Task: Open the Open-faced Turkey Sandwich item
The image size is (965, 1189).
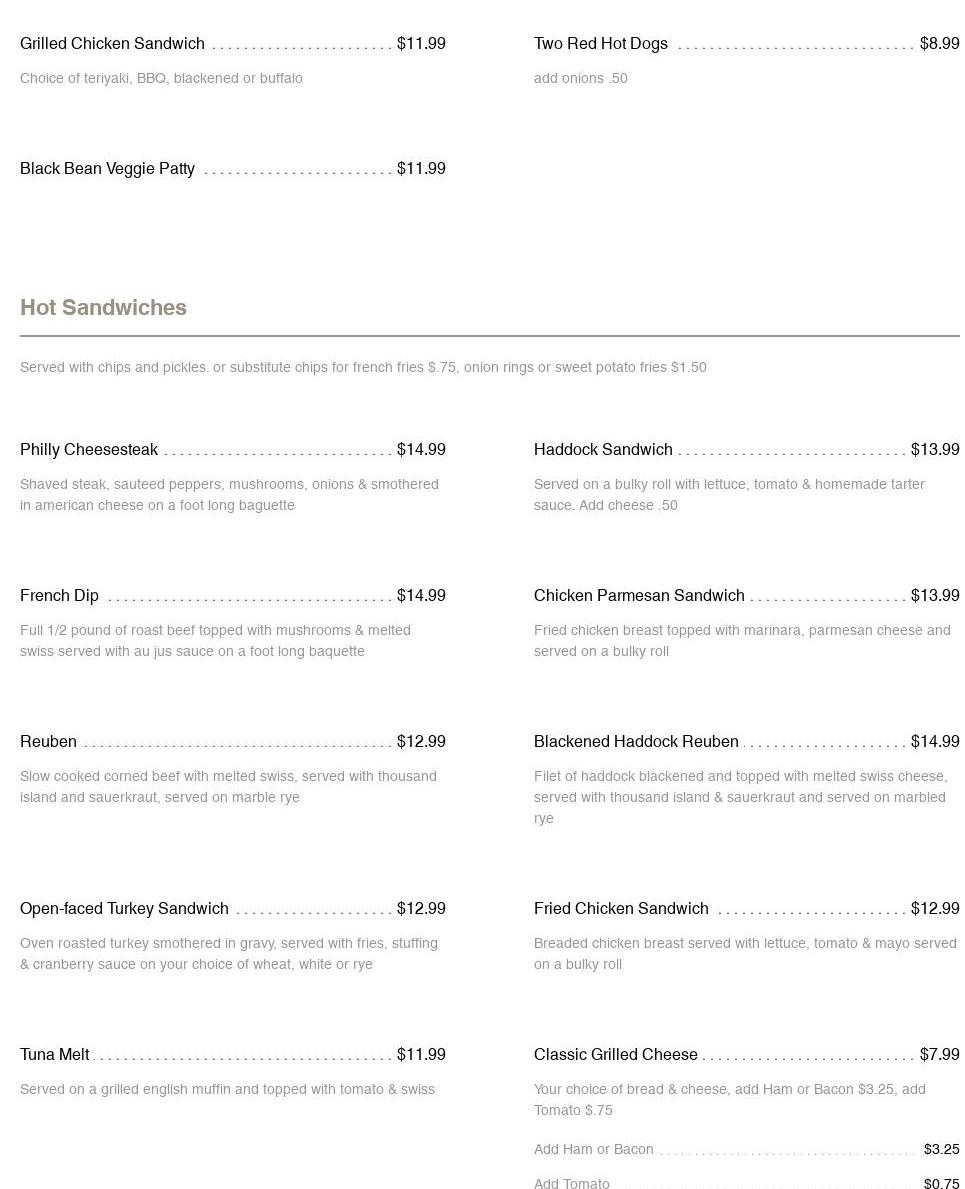Action: [124, 909]
